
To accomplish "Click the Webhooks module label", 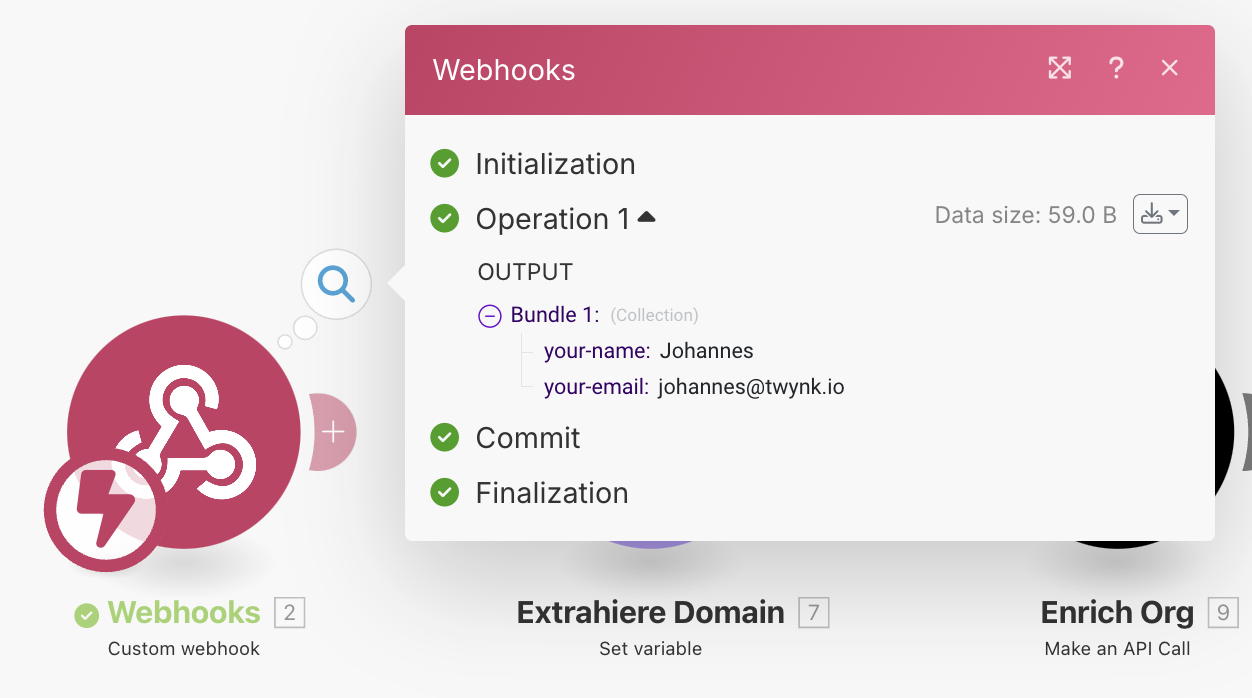I will [x=184, y=612].
